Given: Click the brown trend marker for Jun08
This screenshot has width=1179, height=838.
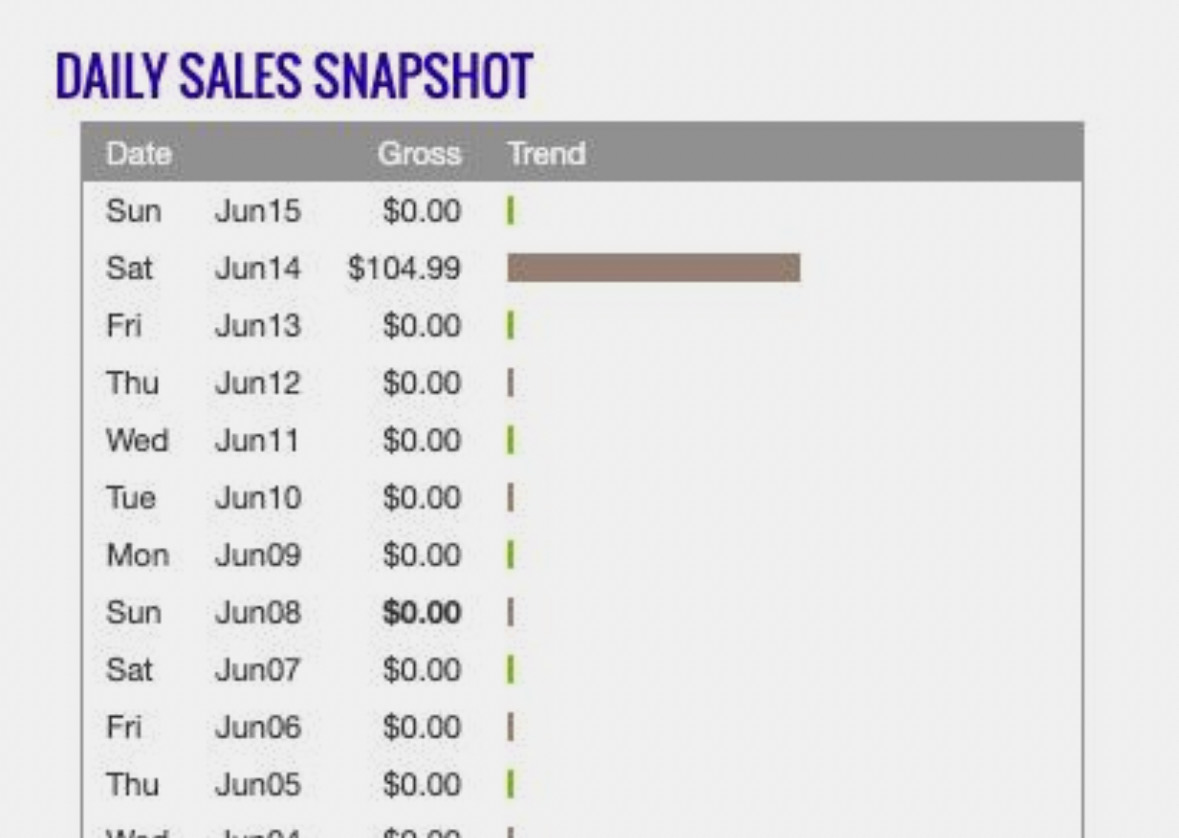Looking at the screenshot, I should click(x=511, y=612).
